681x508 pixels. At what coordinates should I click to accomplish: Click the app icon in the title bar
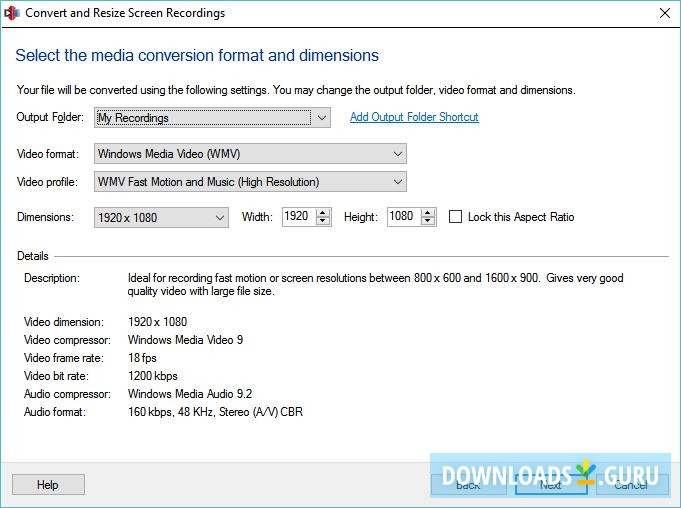click(x=12, y=13)
